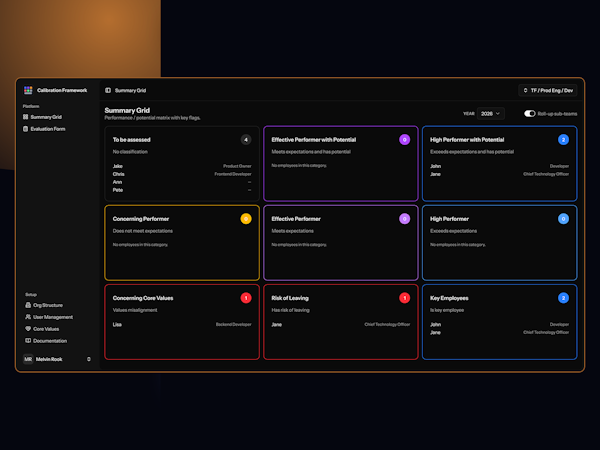Select John in Key Employees
This screenshot has height=450, width=600.
435,324
